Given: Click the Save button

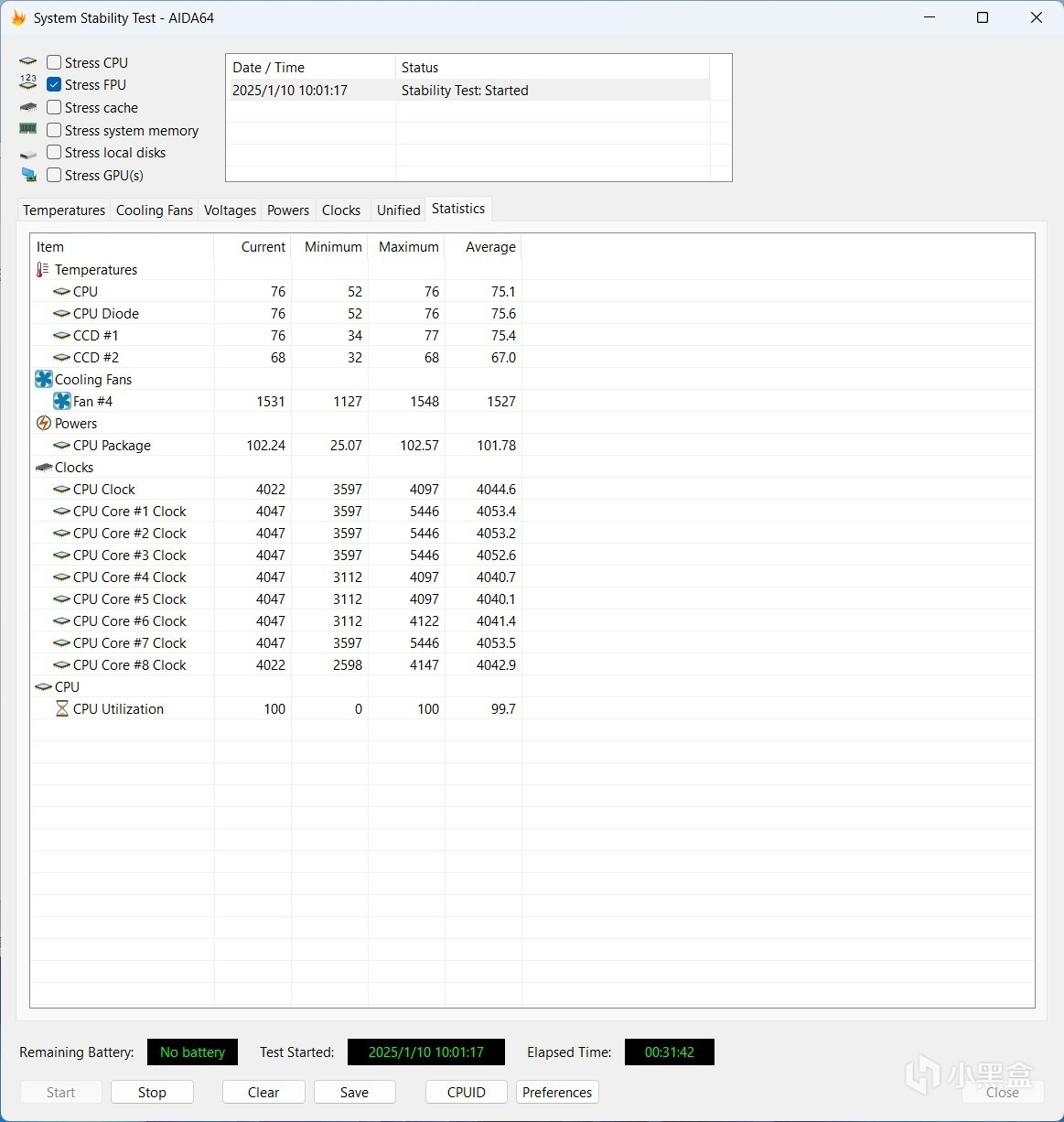Looking at the screenshot, I should [x=354, y=1092].
